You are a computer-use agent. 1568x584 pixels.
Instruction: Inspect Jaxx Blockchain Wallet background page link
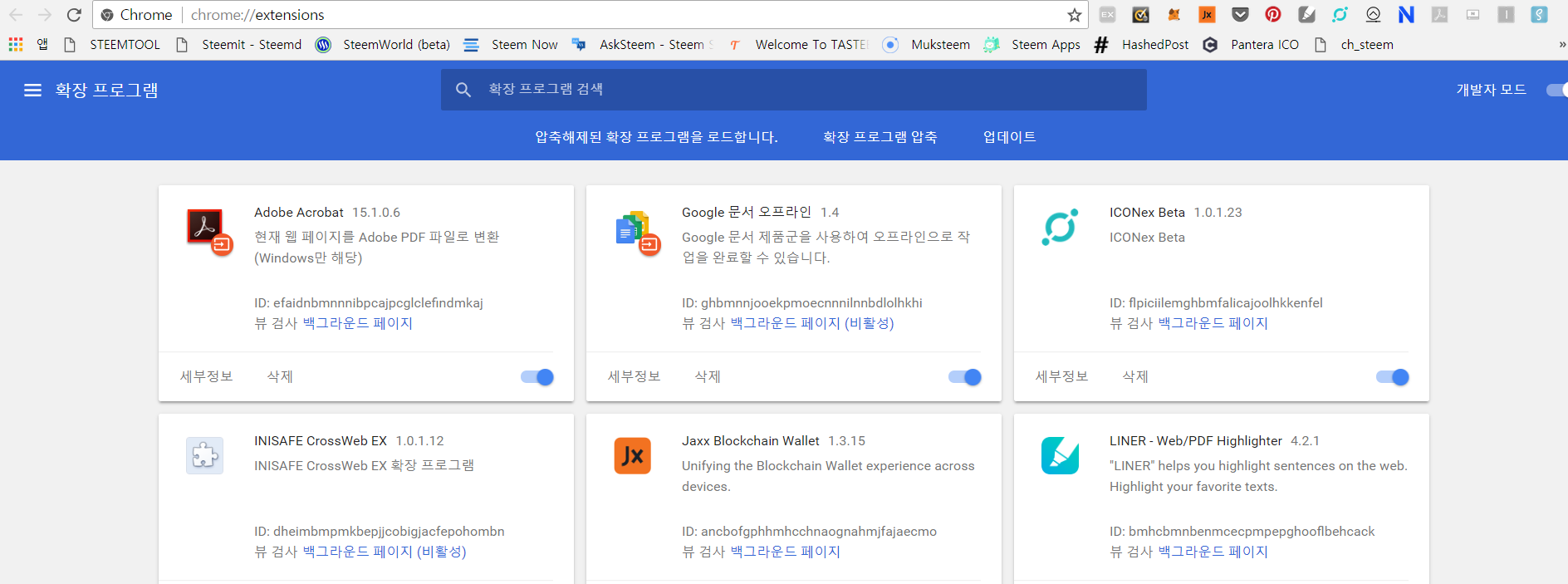tap(786, 552)
